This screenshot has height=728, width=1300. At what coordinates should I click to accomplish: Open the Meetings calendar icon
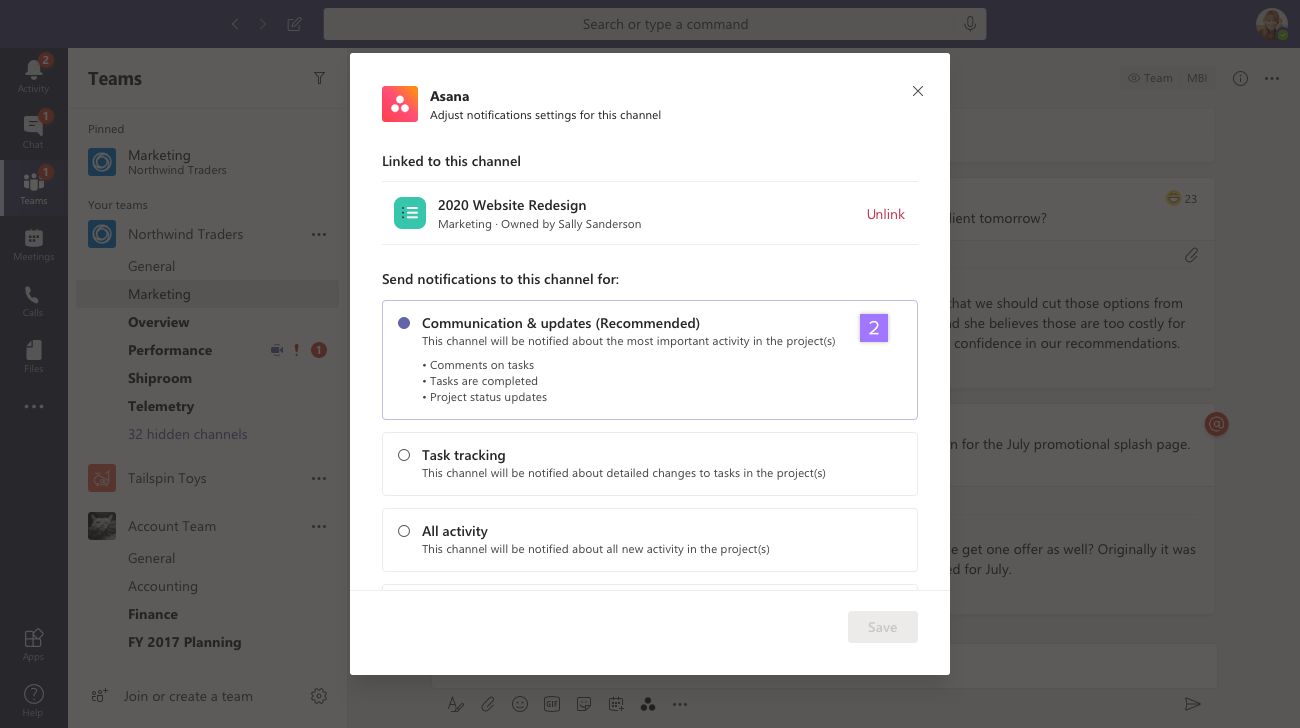click(34, 243)
